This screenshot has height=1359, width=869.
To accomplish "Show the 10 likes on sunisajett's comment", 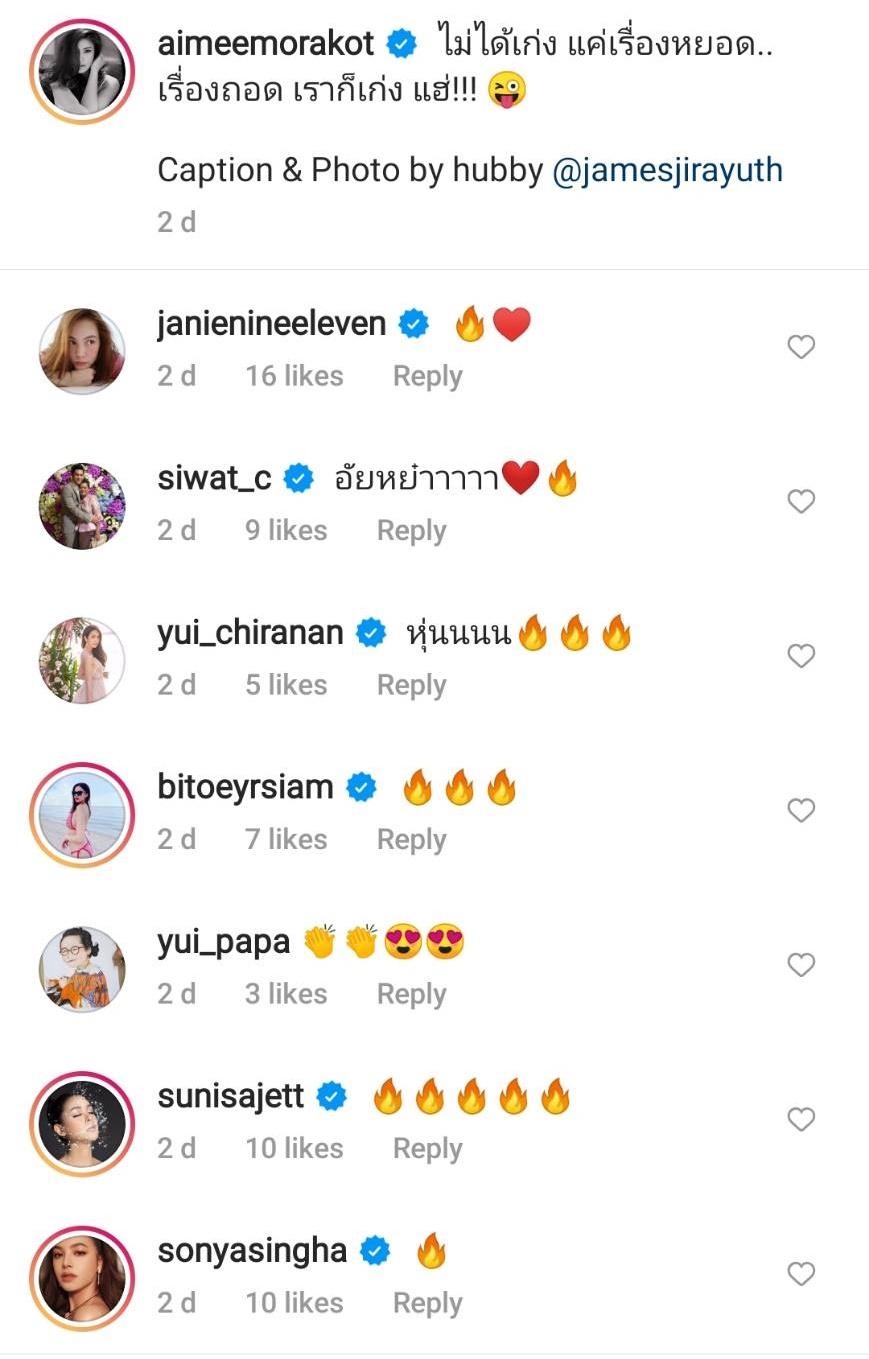I will pyautogui.click(x=294, y=1149).
